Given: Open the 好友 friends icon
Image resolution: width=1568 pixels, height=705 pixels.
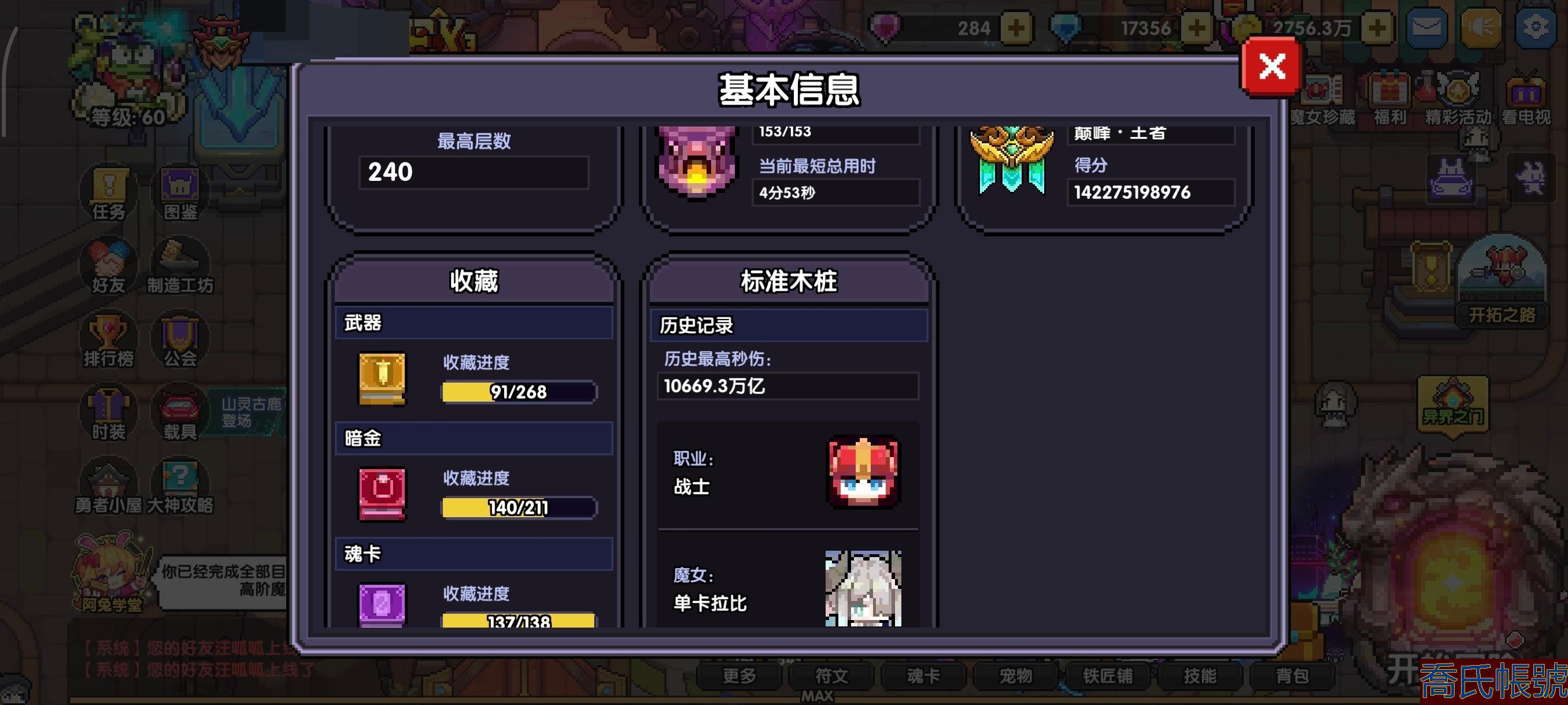Looking at the screenshot, I should (108, 266).
